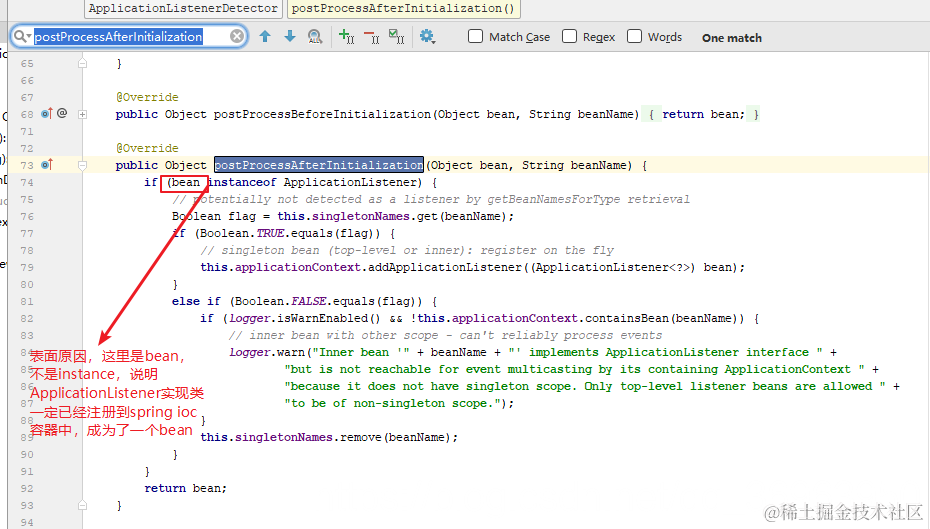
Task: Select ApplicationListenerDetector breadcrumb
Action: click(183, 8)
